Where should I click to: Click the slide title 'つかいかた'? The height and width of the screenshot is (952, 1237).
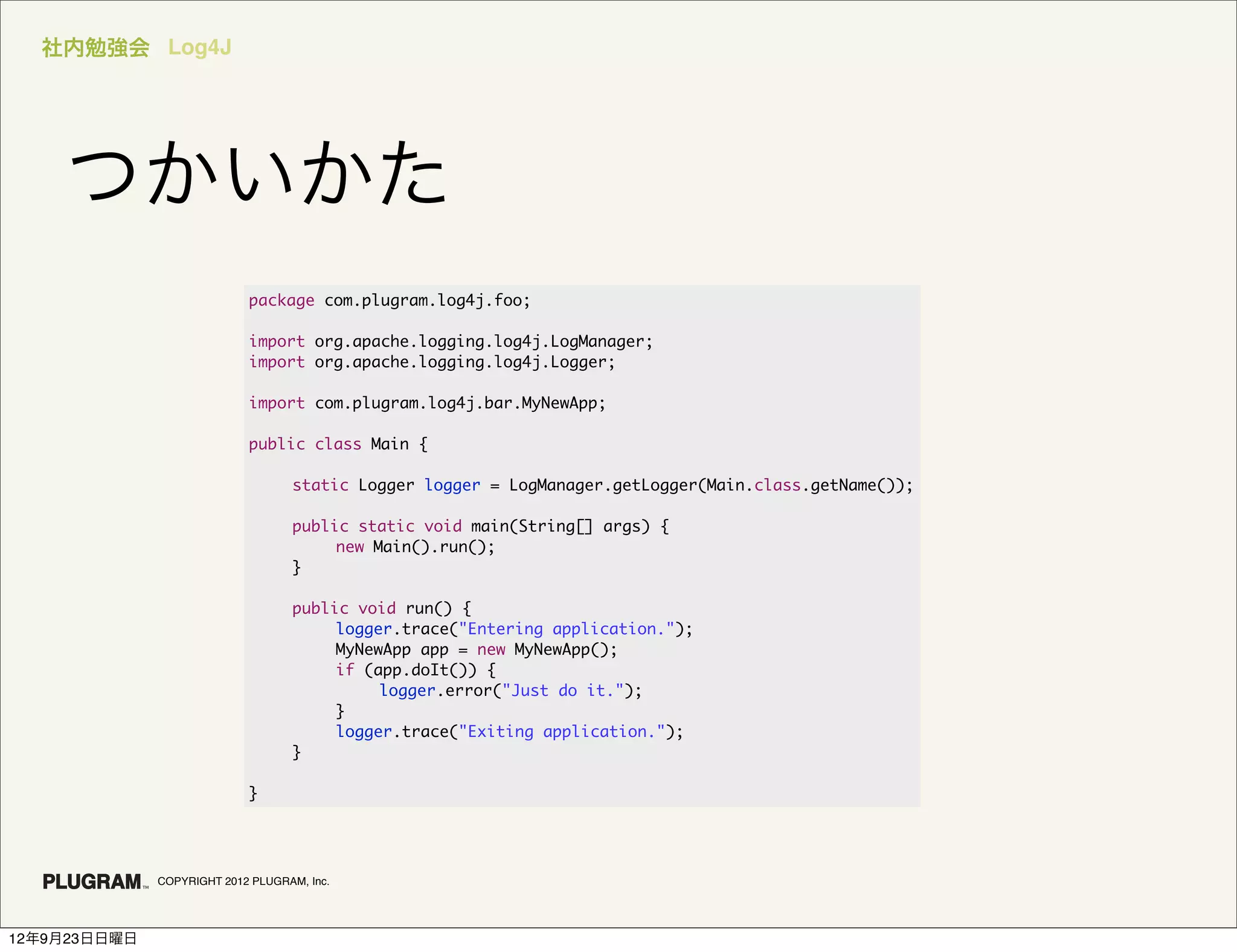259,172
